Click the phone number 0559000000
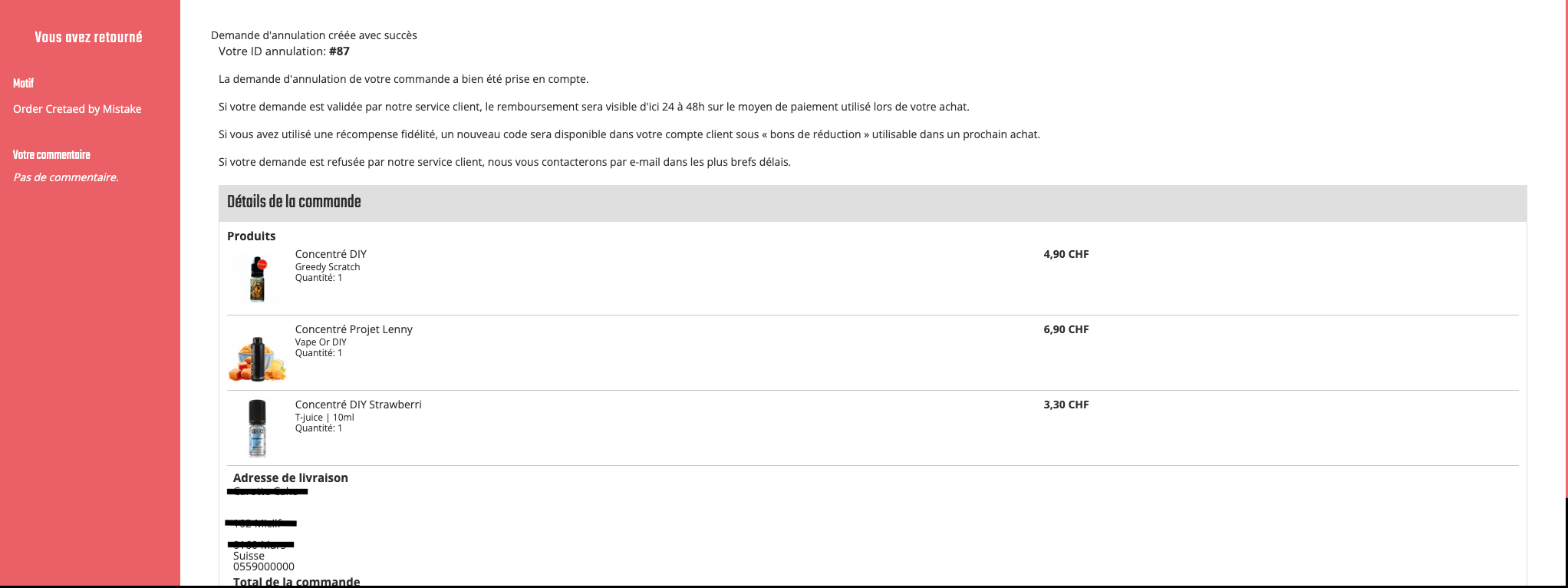 (264, 567)
